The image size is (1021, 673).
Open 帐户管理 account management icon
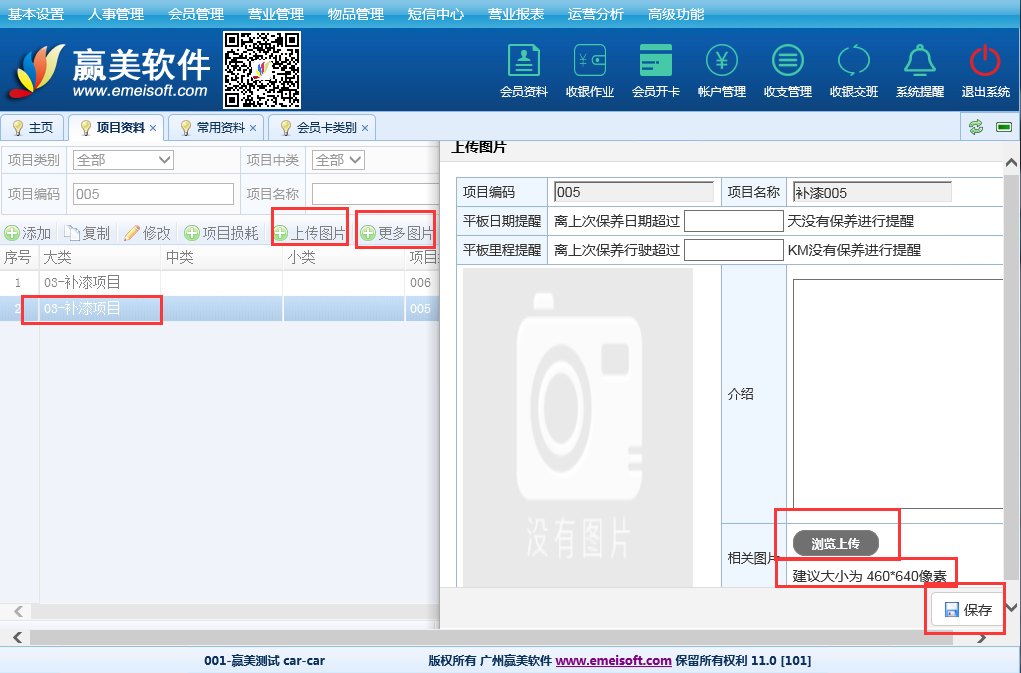(x=721, y=62)
